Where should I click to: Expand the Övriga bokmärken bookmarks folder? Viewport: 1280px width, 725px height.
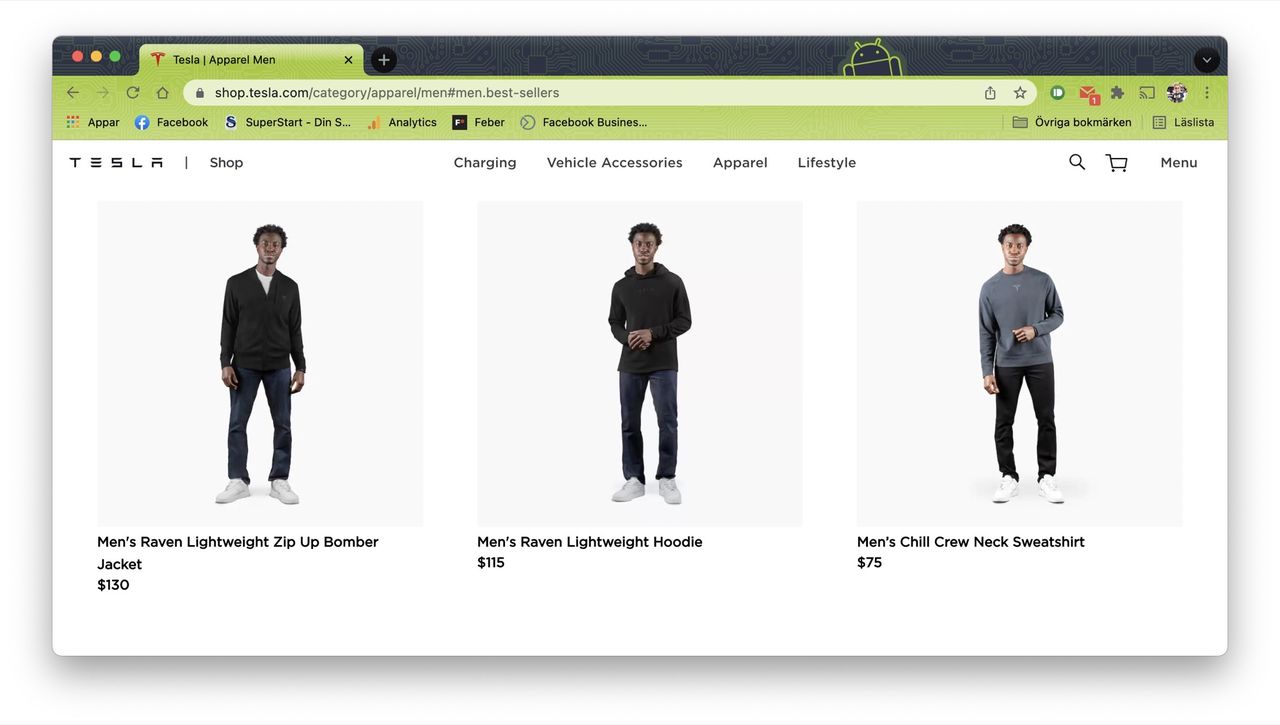(x=1072, y=122)
